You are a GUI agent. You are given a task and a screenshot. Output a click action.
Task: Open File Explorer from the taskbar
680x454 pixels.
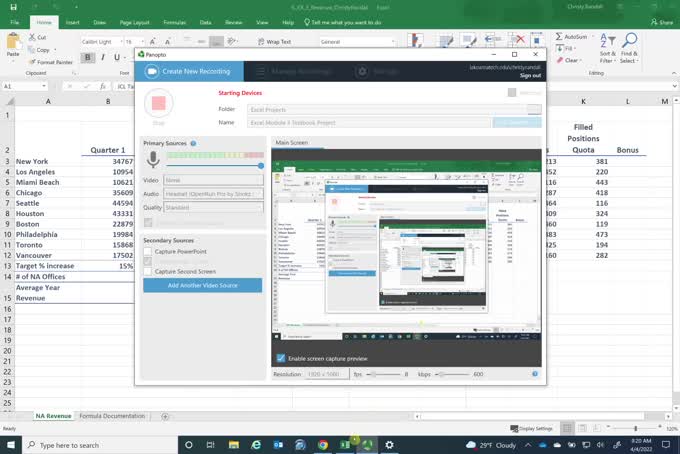[234, 445]
